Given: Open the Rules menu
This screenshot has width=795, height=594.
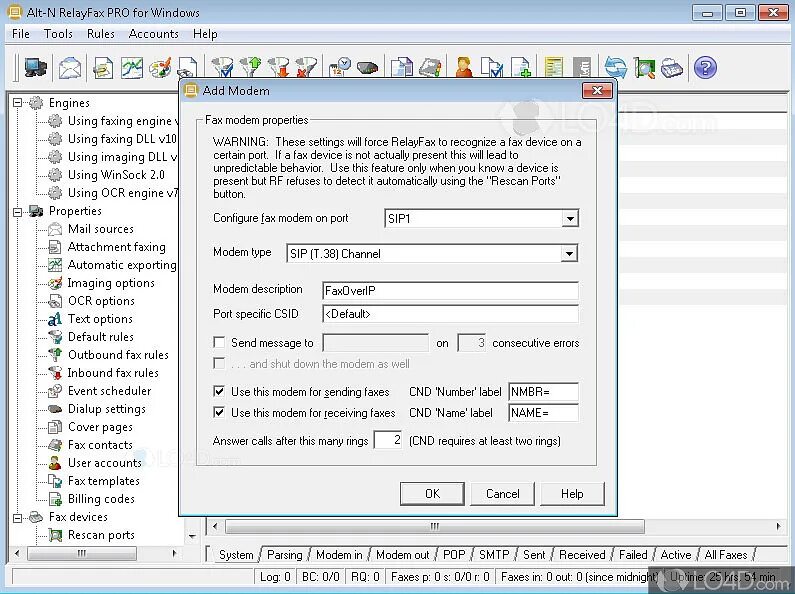Looking at the screenshot, I should (x=100, y=34).
